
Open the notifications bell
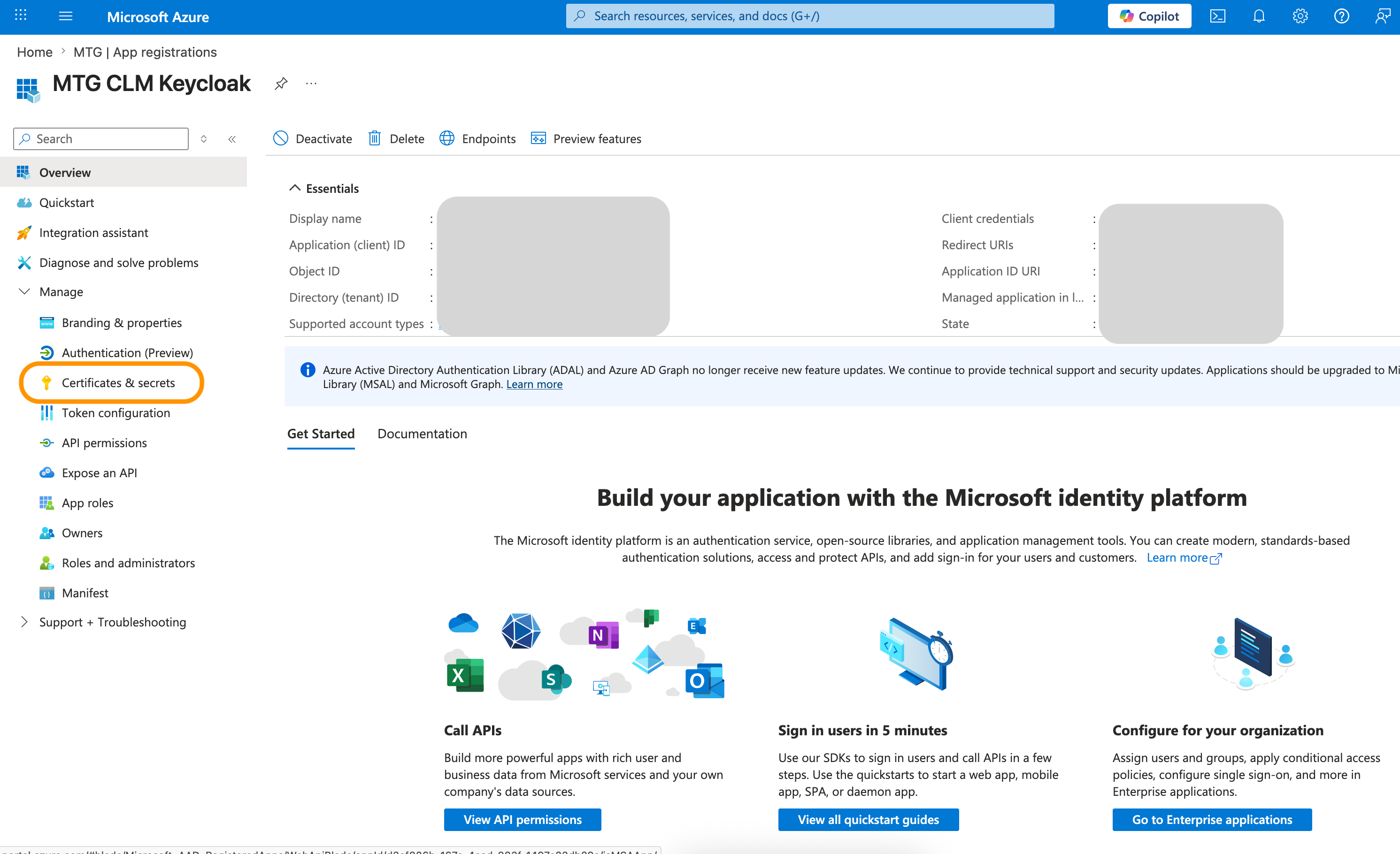click(1259, 16)
